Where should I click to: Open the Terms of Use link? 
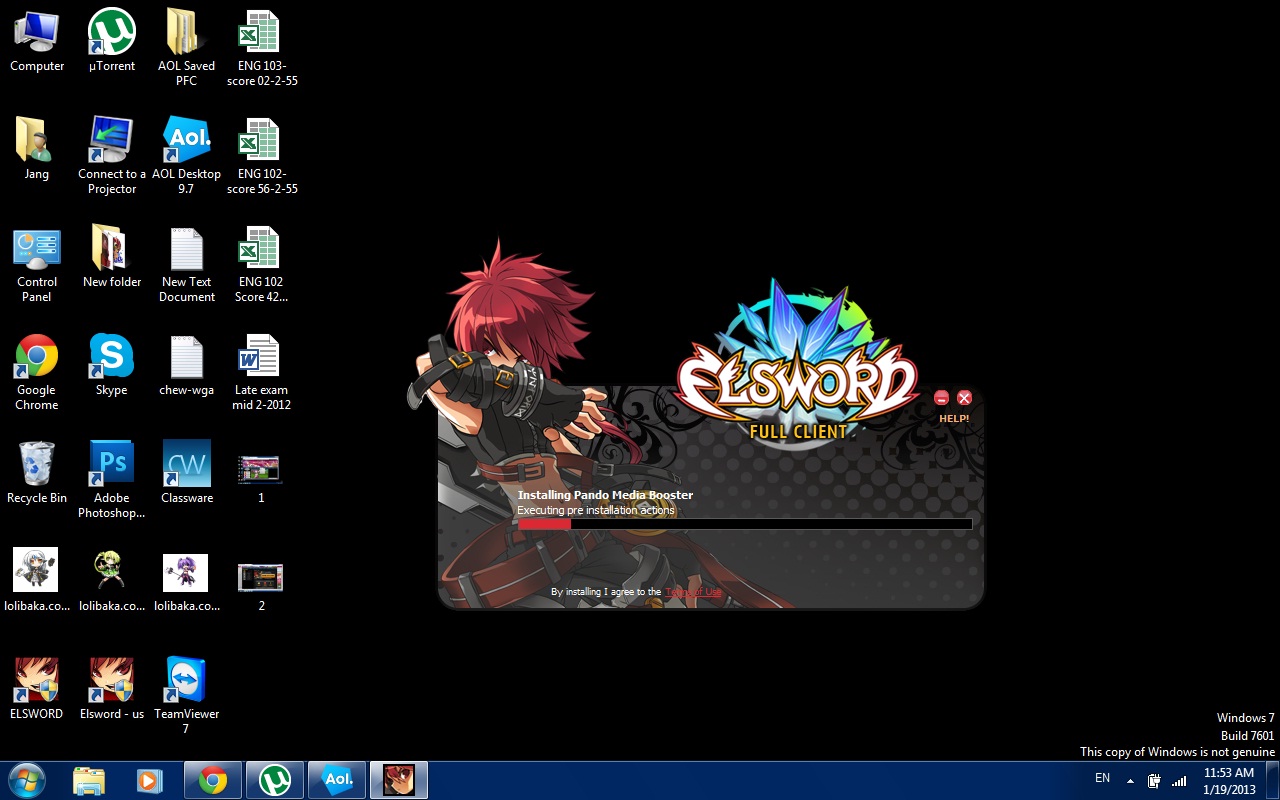[x=693, y=592]
